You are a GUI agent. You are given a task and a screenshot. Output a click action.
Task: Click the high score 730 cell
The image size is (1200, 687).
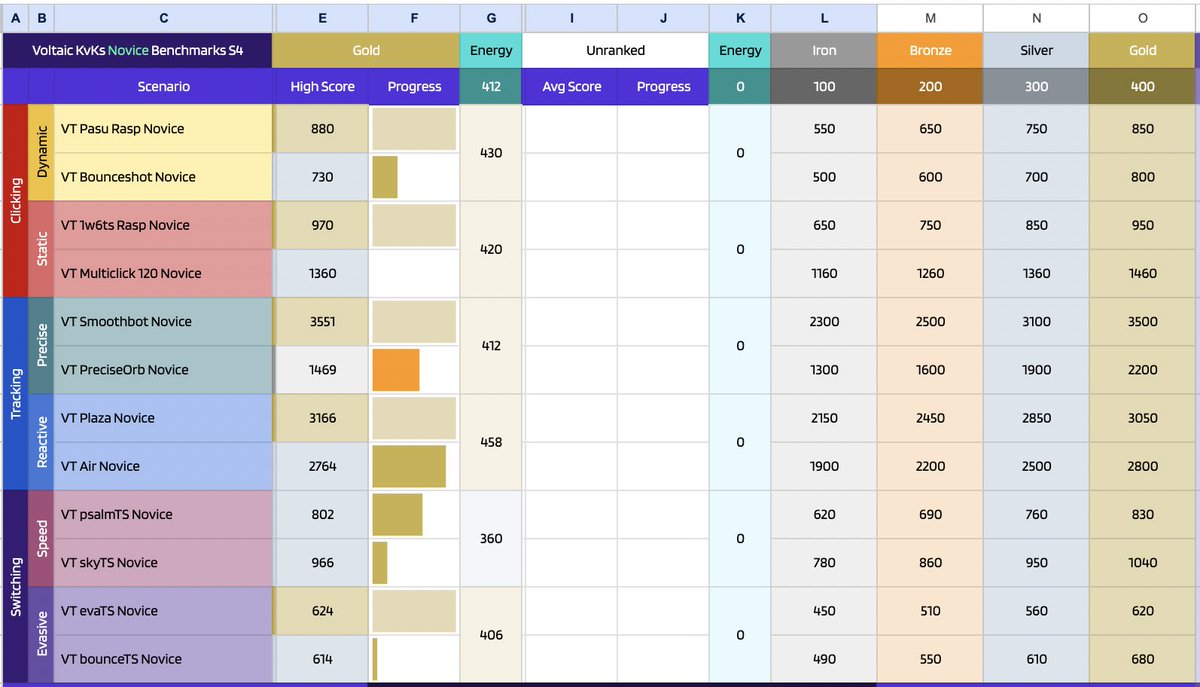pos(322,177)
